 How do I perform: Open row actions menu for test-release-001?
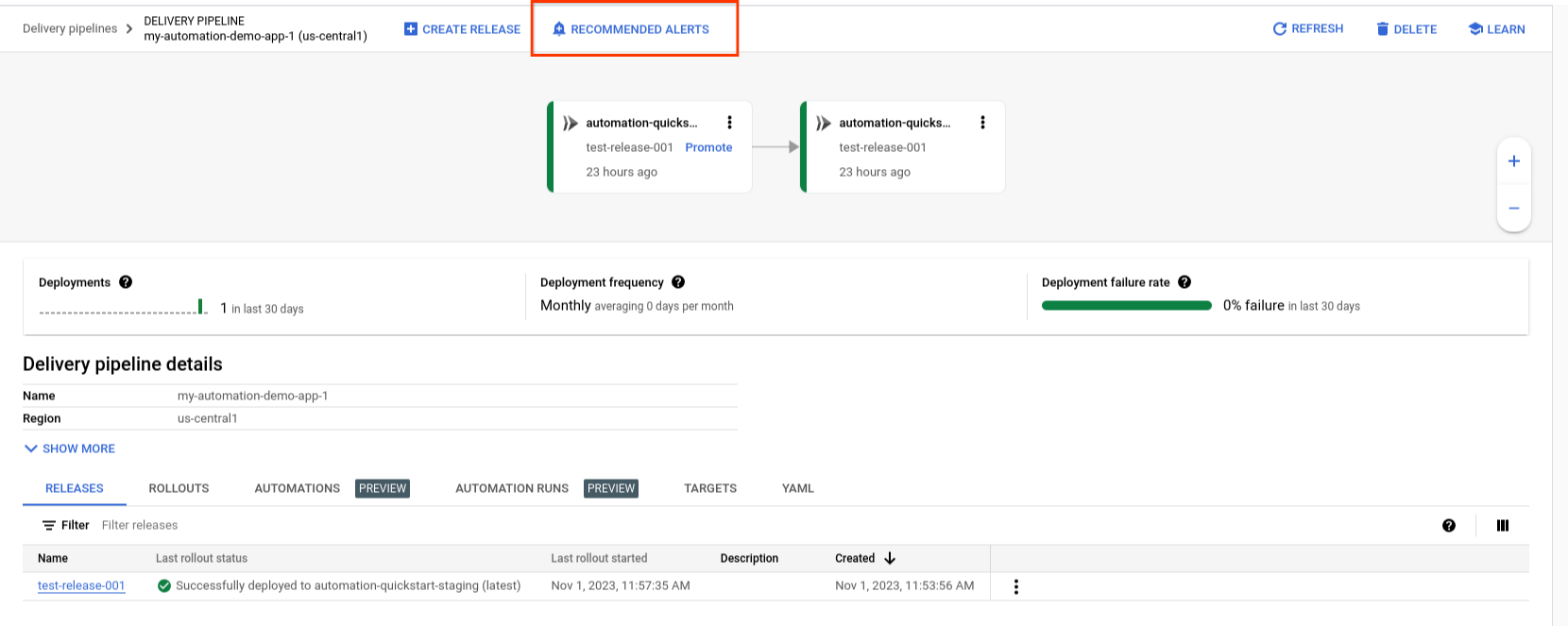pos(1016,586)
